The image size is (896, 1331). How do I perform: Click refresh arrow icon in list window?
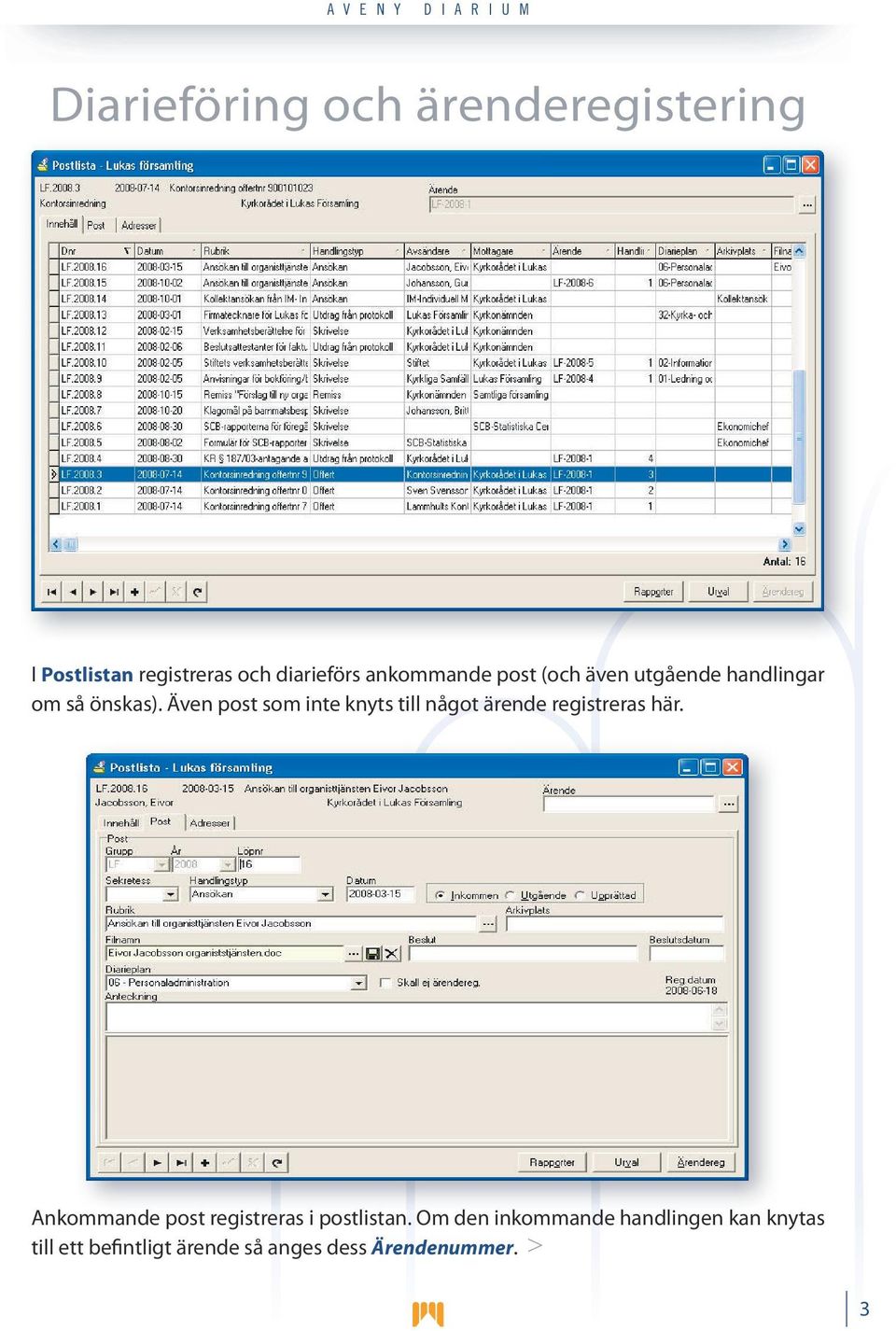pos(197,592)
